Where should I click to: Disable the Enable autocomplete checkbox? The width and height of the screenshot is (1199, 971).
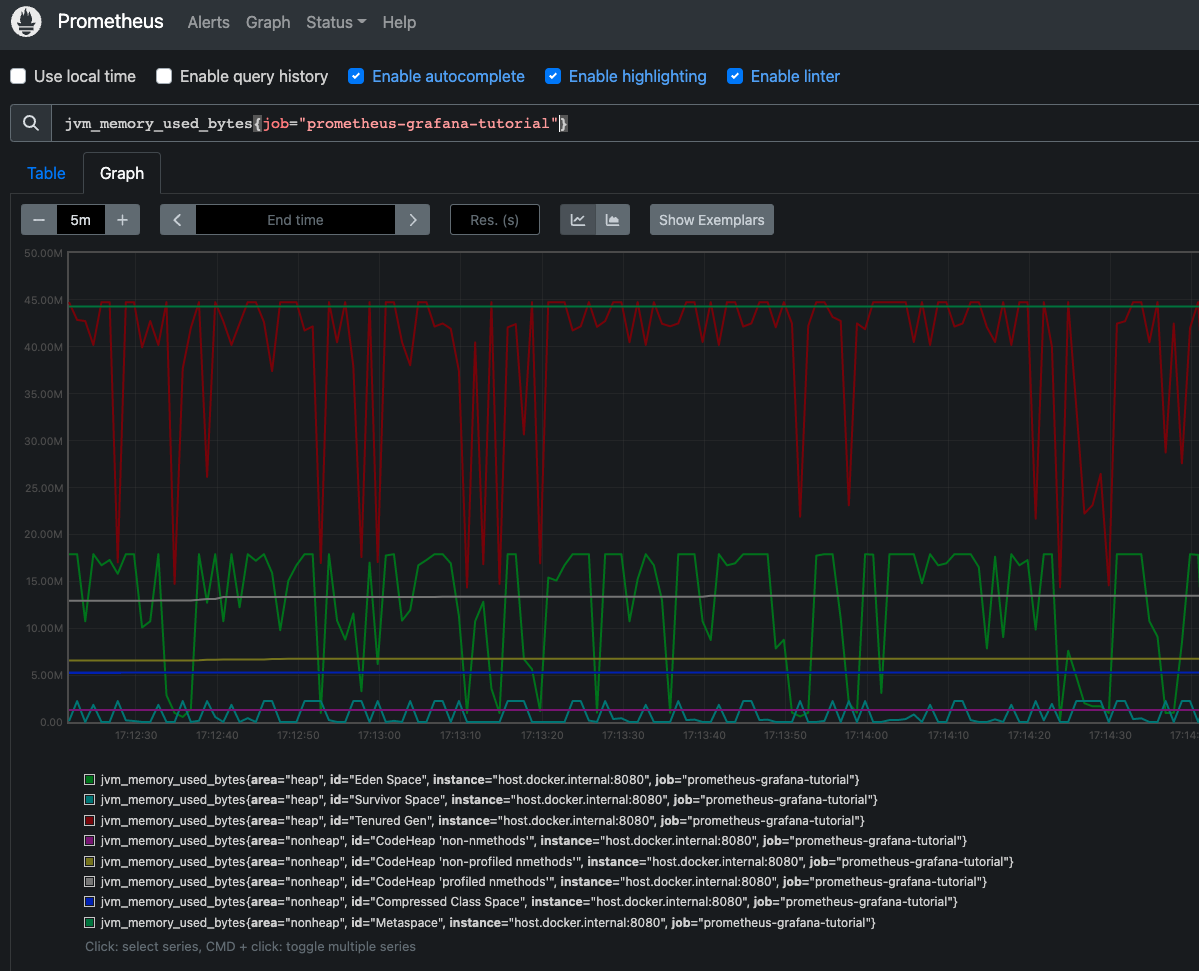click(356, 77)
